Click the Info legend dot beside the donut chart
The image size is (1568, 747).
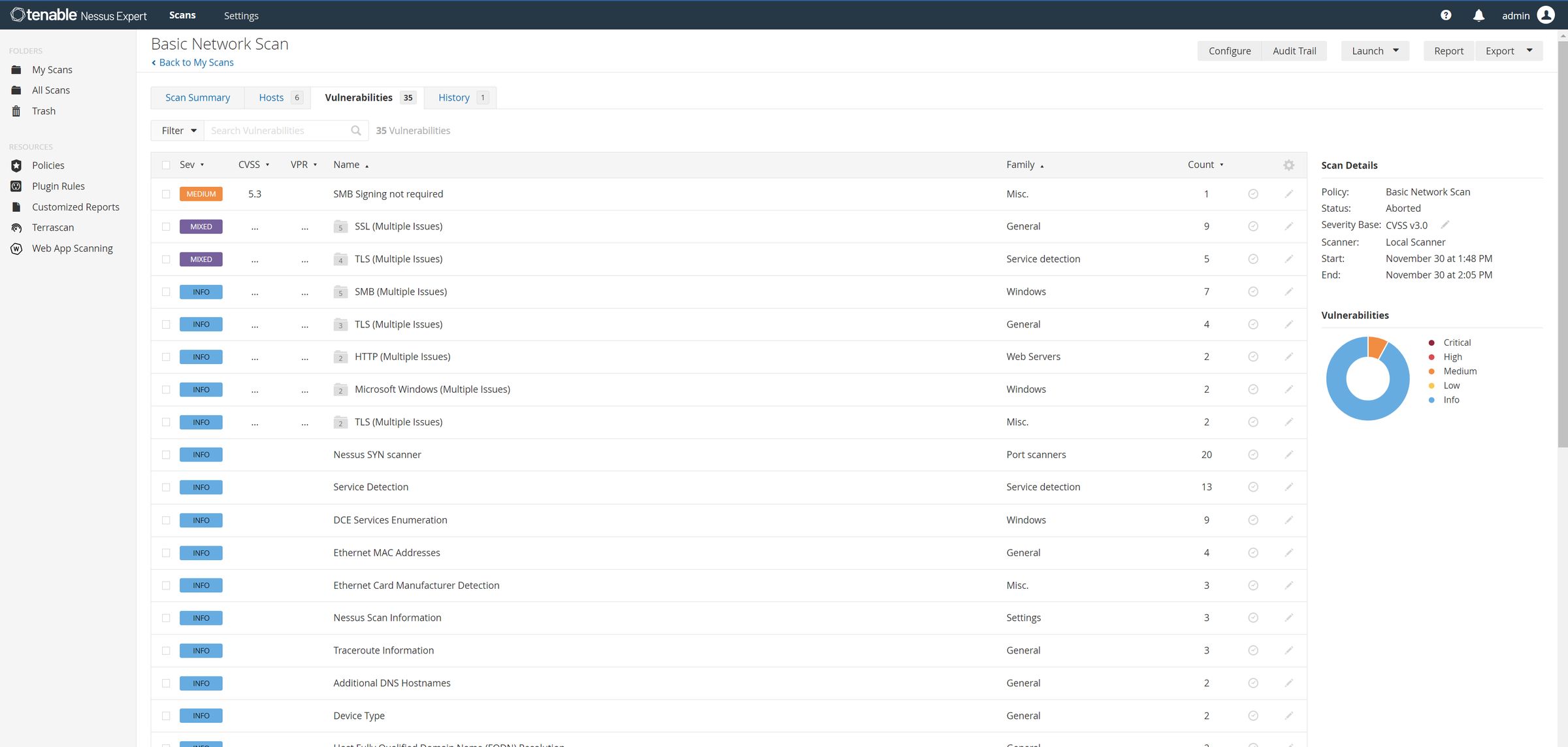pos(1432,399)
